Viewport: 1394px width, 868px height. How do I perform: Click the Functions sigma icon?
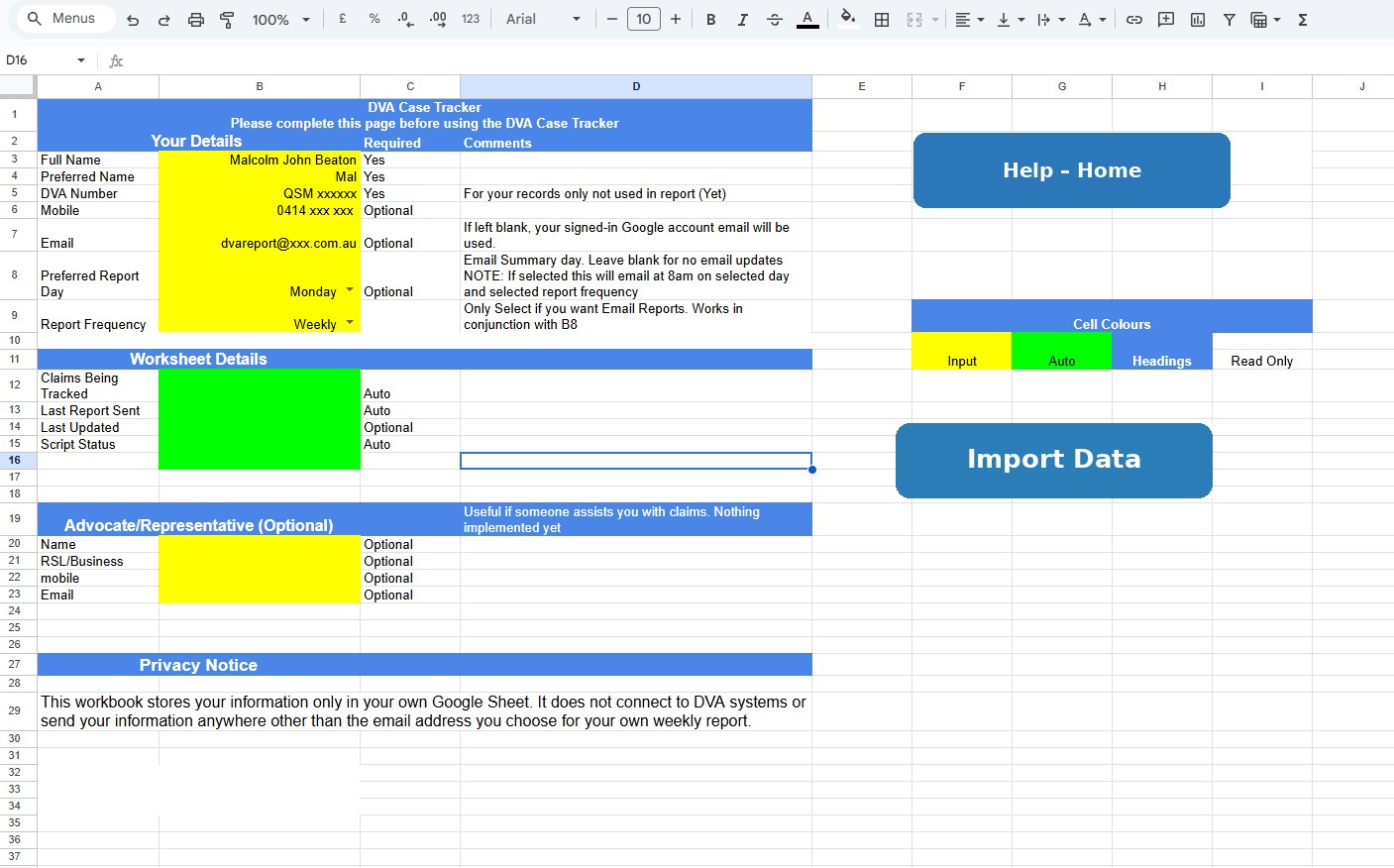(x=1303, y=19)
